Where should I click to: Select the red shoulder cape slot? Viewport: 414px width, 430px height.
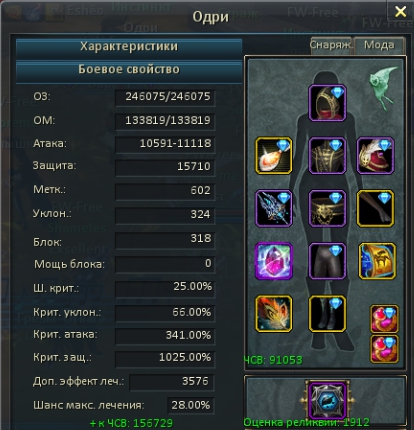(x=375, y=155)
